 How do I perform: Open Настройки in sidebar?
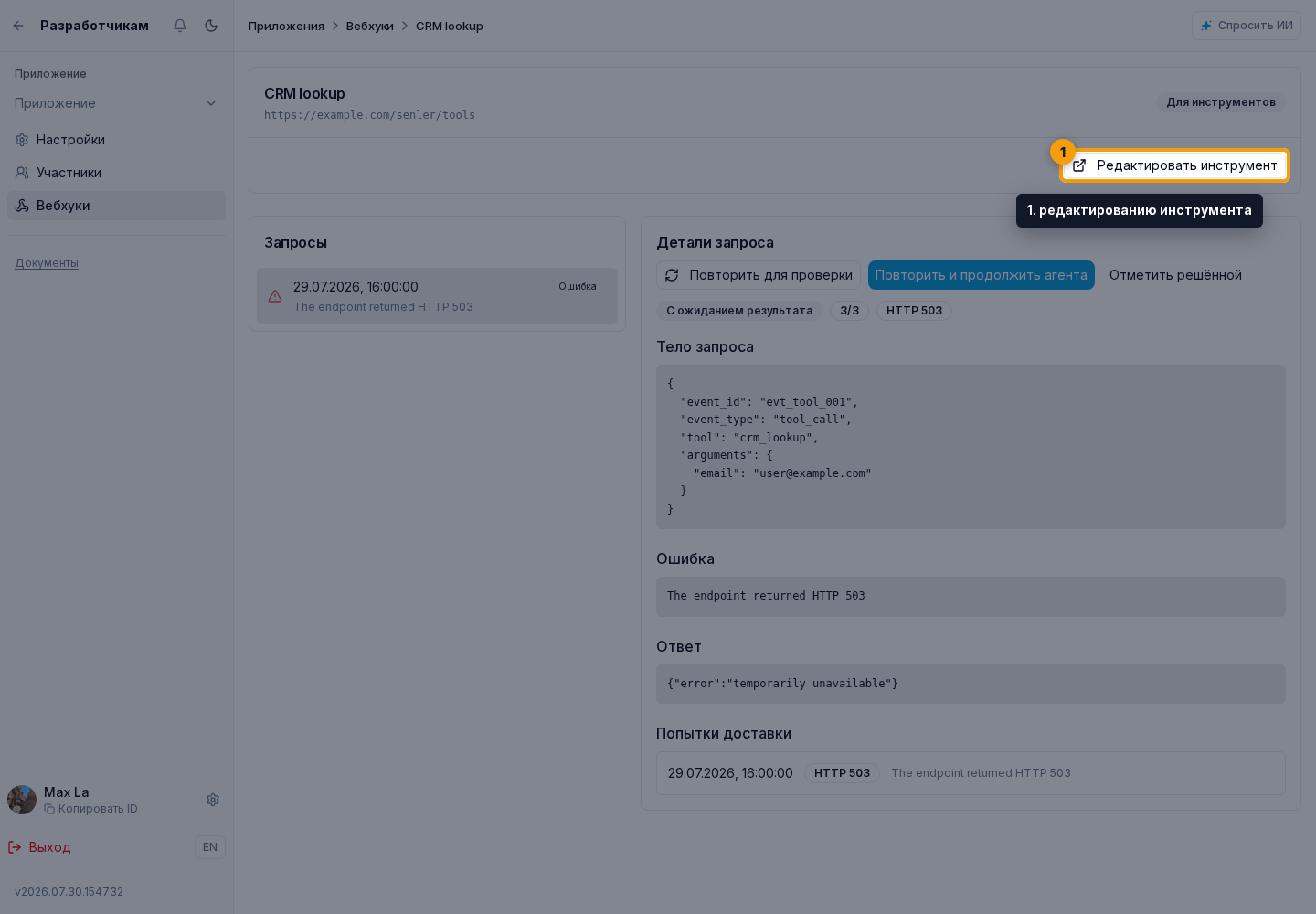[116, 140]
